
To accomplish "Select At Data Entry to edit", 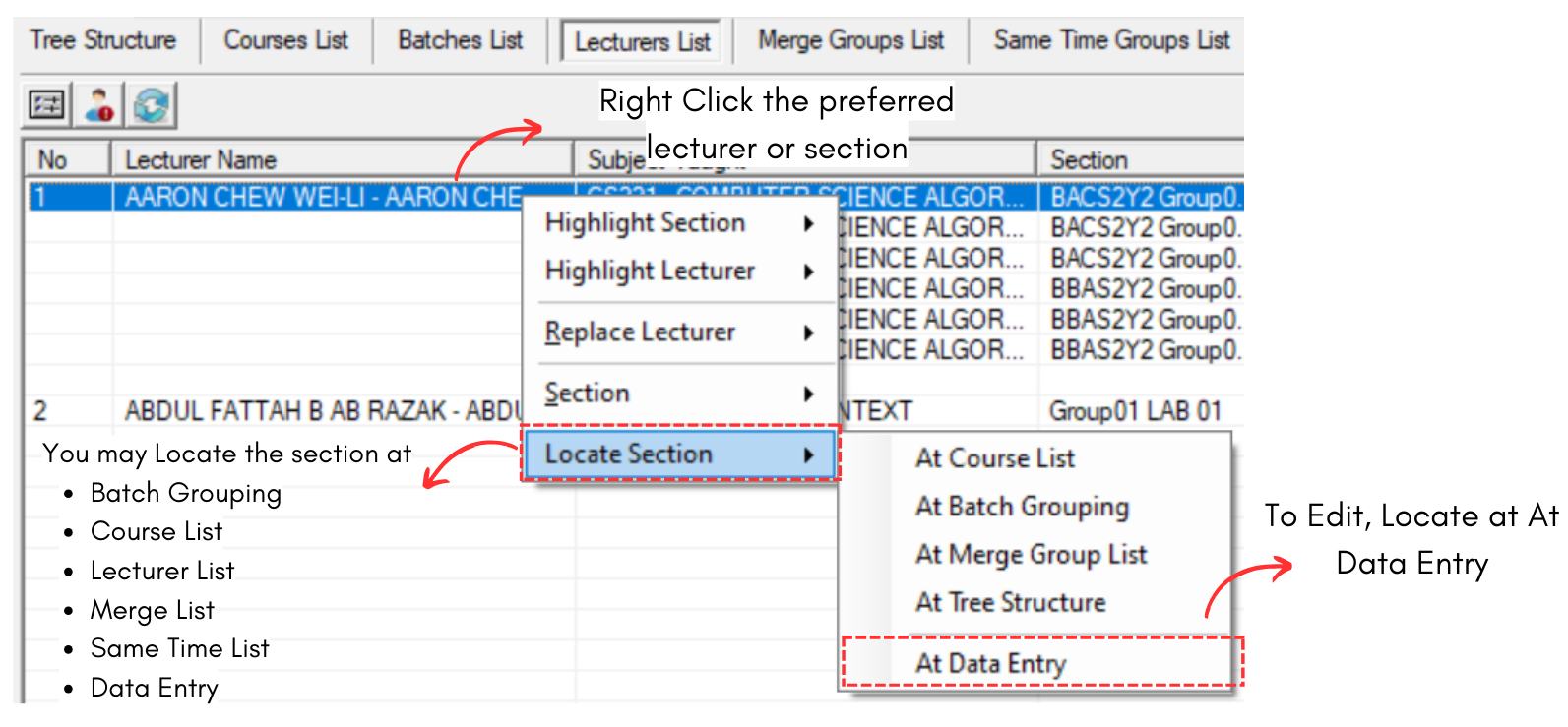I will pyautogui.click(x=990, y=664).
